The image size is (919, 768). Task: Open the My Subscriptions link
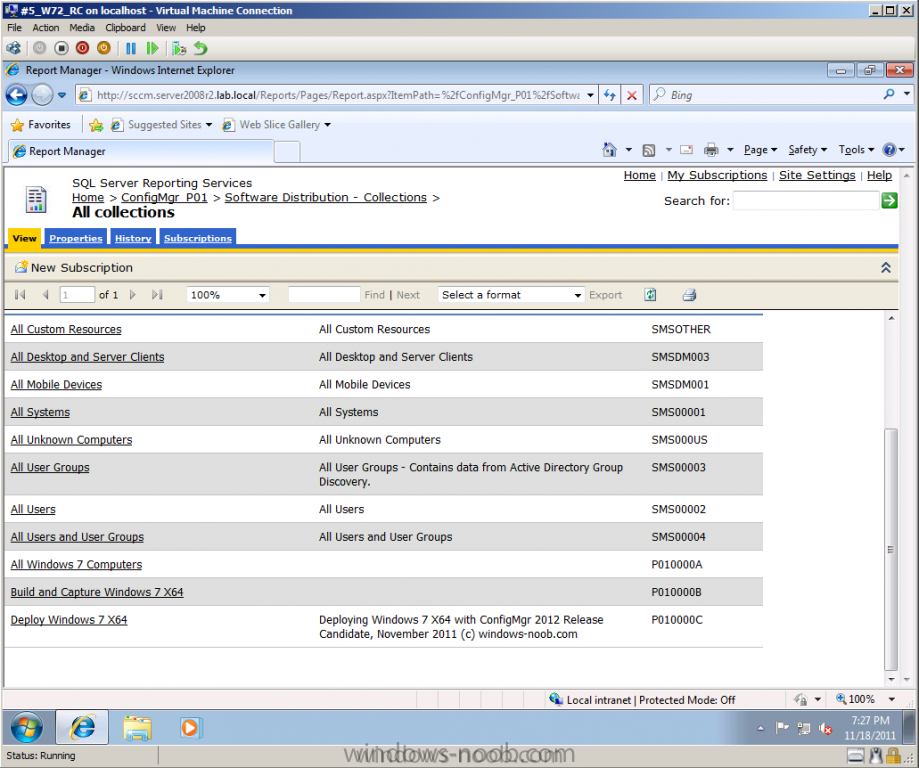click(x=717, y=175)
